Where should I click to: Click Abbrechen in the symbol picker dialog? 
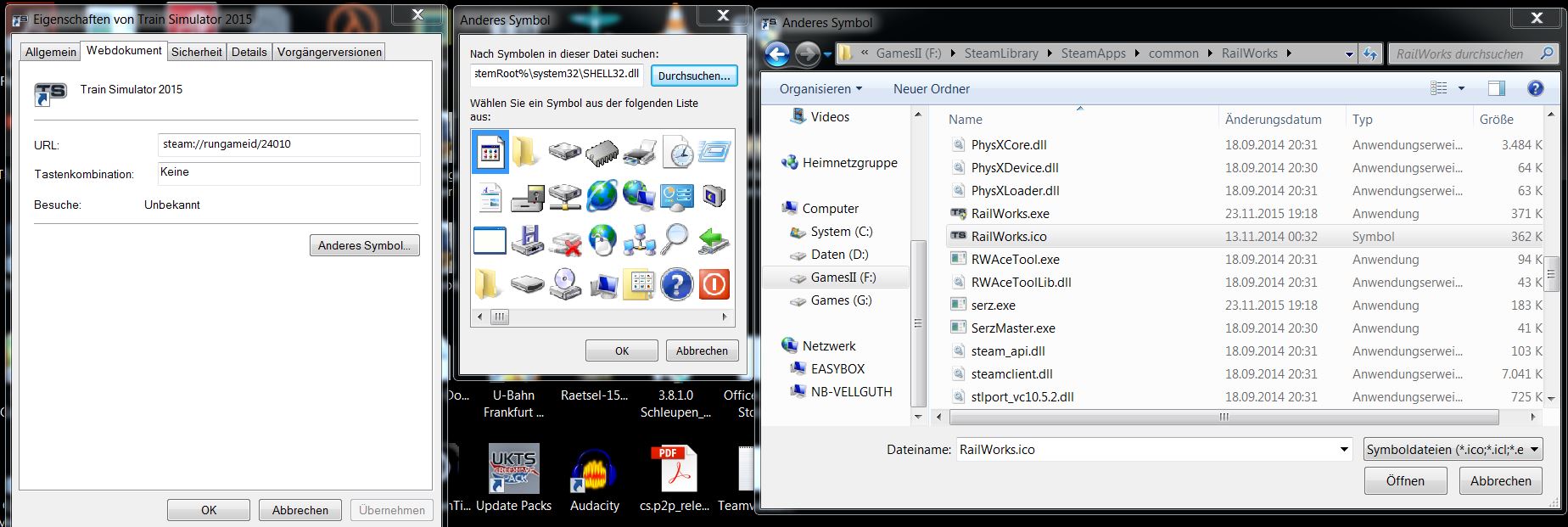tap(703, 350)
